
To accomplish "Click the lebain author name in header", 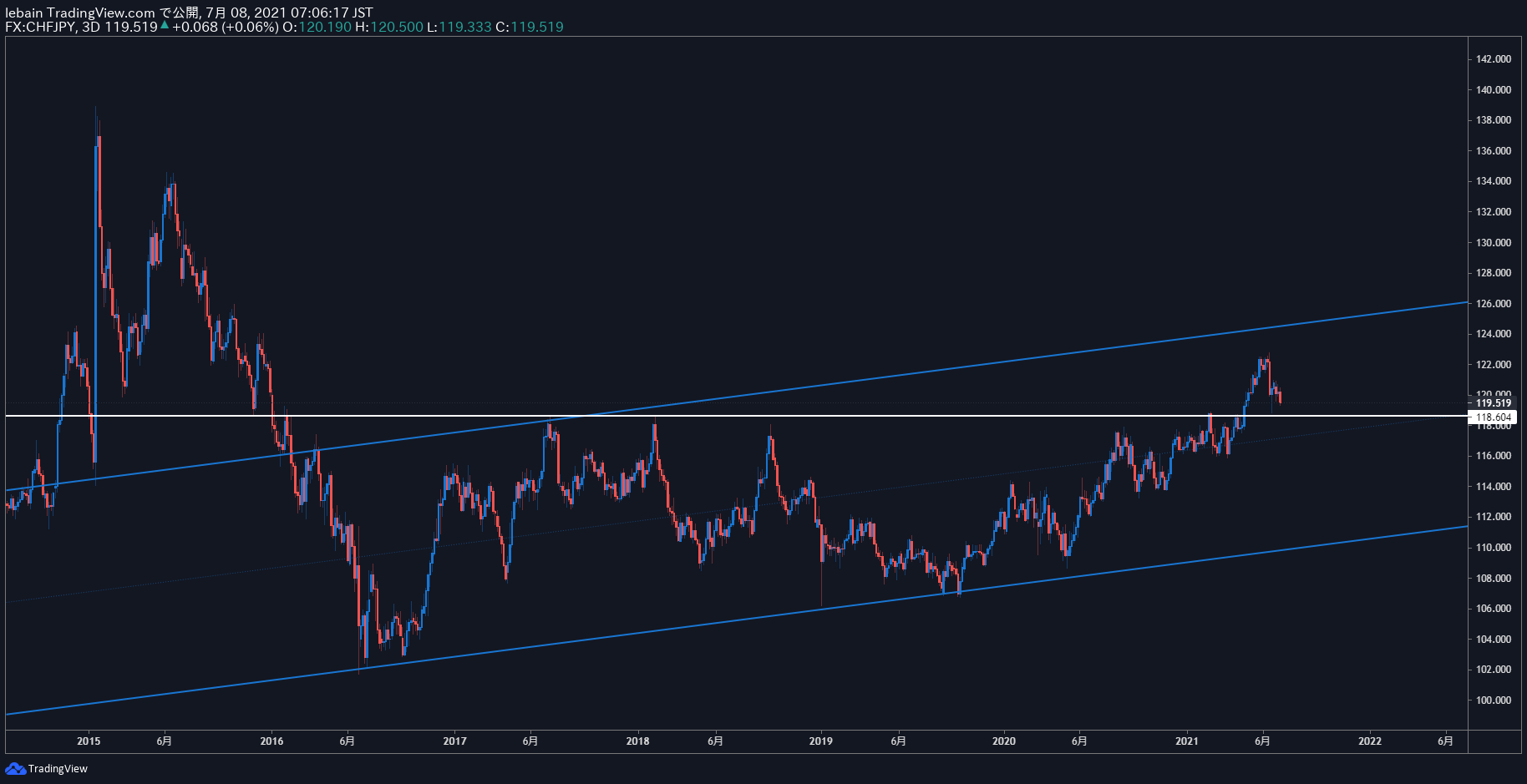I will click(23, 13).
